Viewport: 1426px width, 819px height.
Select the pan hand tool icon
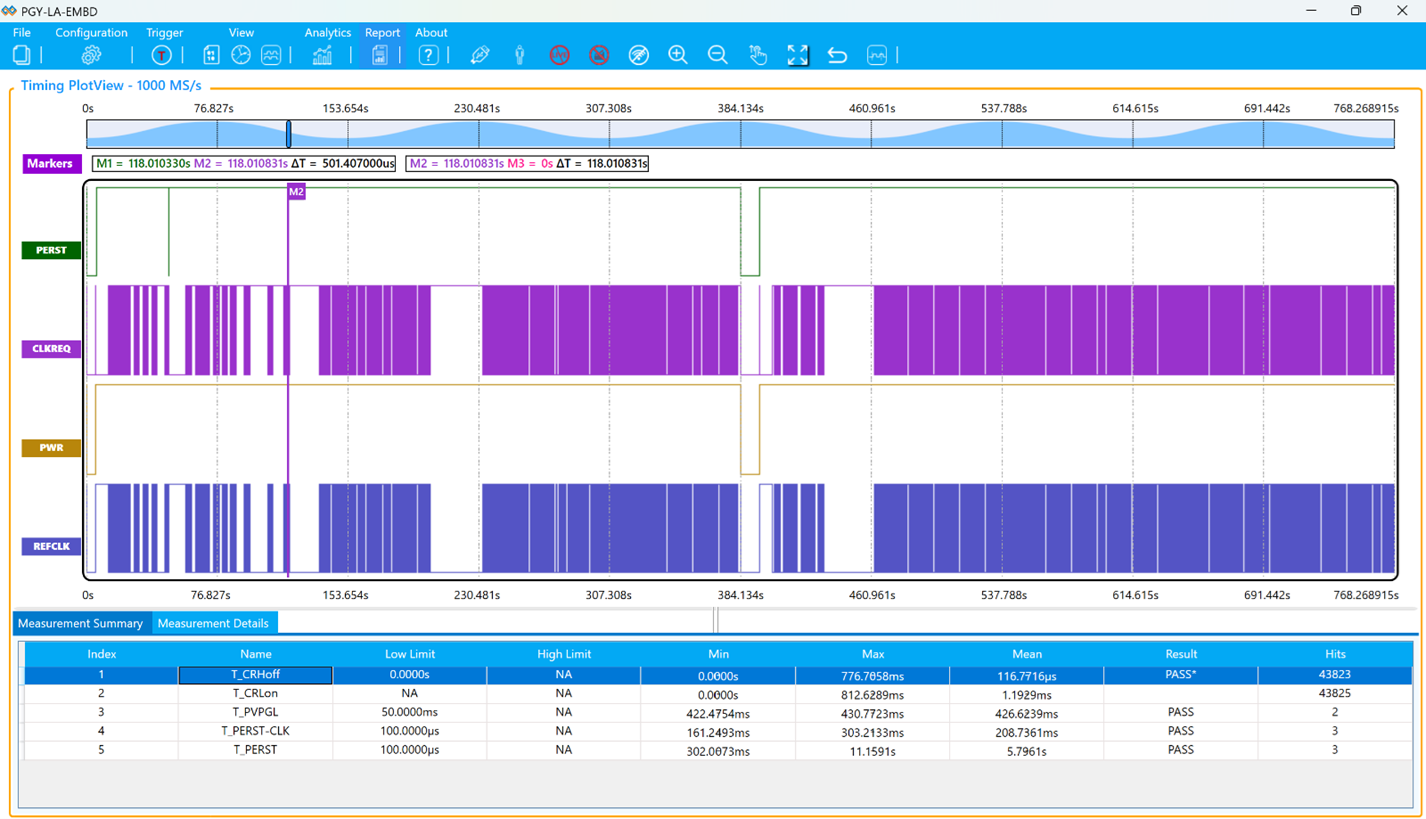tap(758, 55)
